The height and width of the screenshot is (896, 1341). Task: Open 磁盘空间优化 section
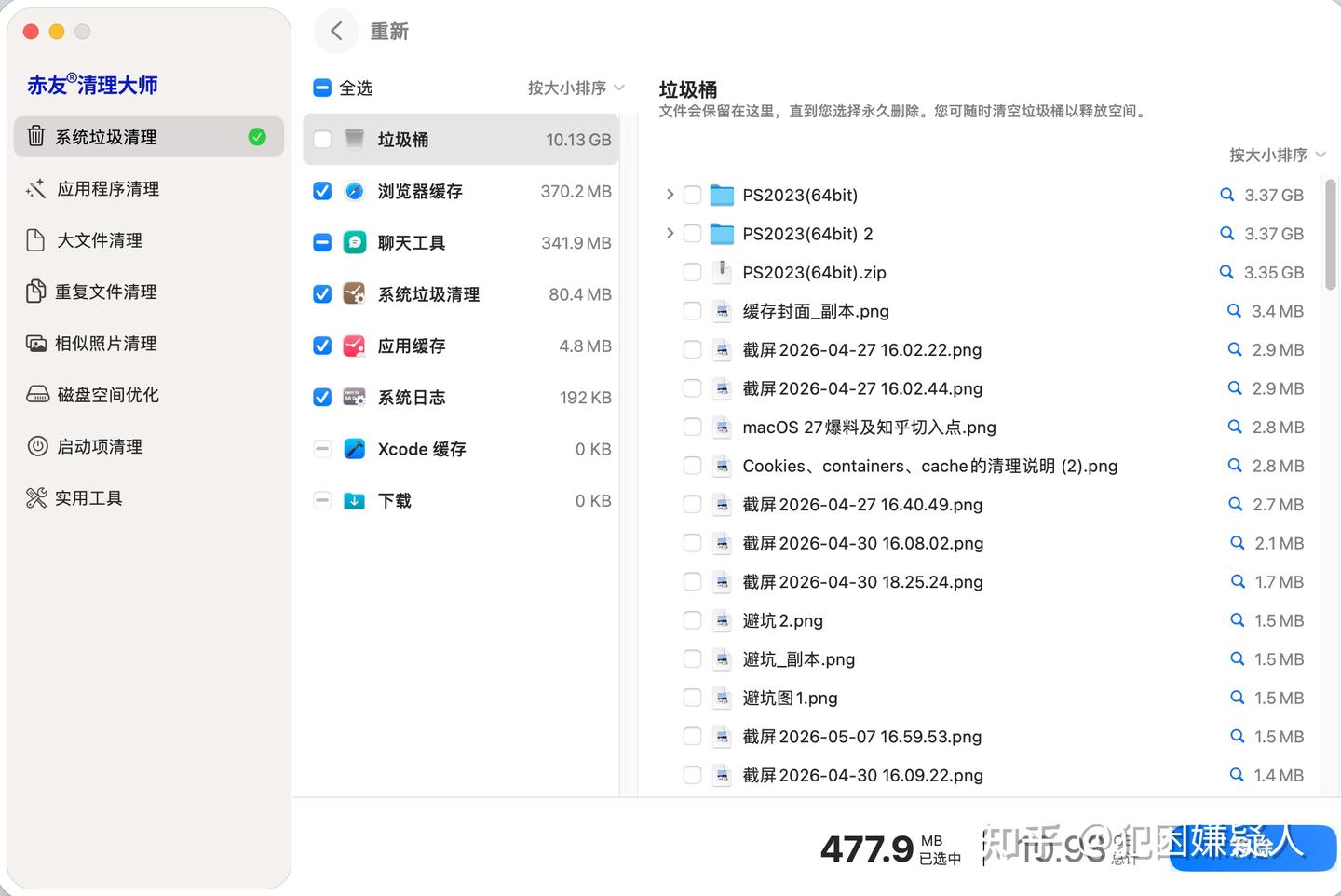click(x=149, y=395)
